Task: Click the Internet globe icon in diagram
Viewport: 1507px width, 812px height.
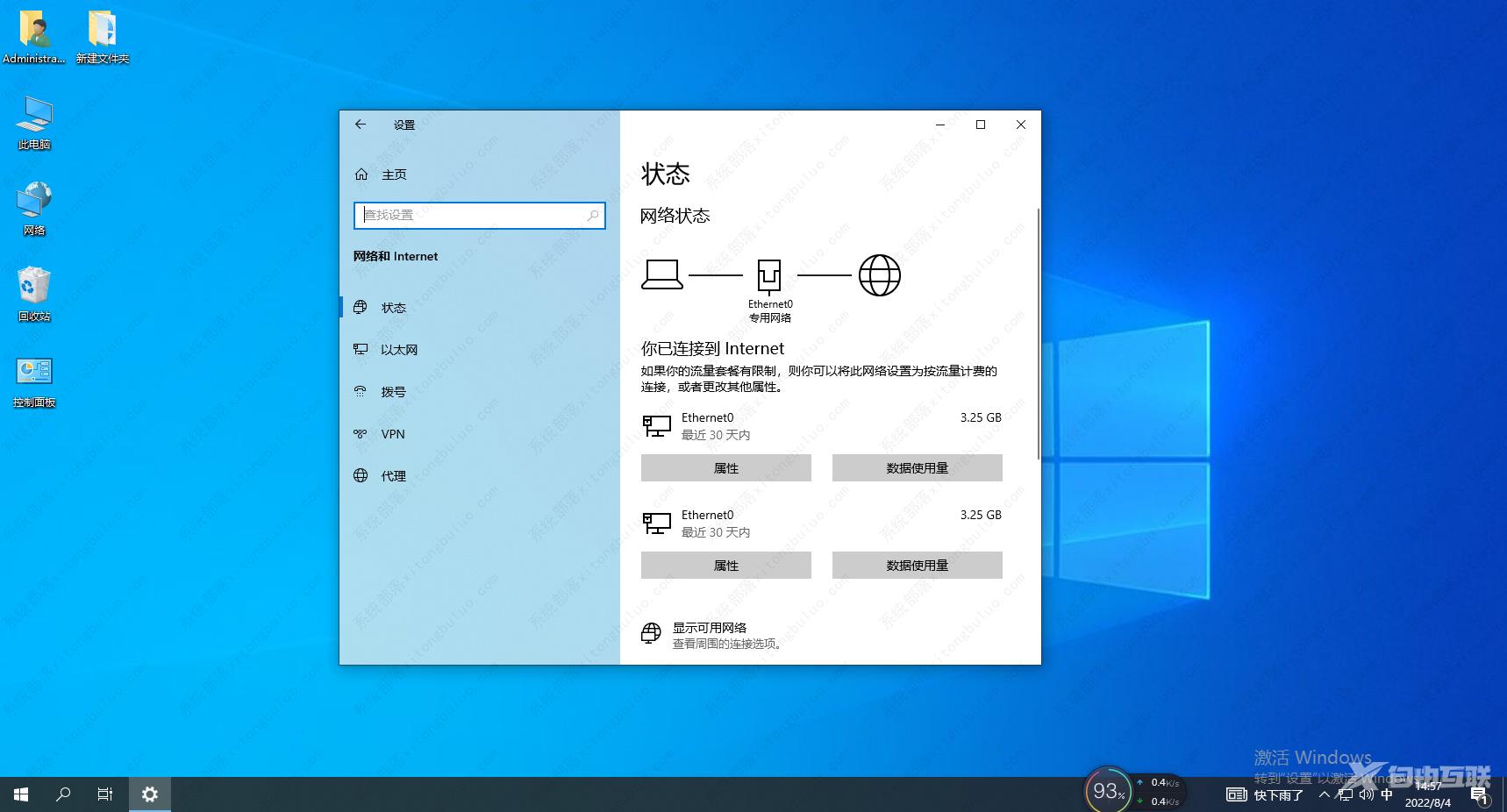Action: pyautogui.click(x=879, y=275)
